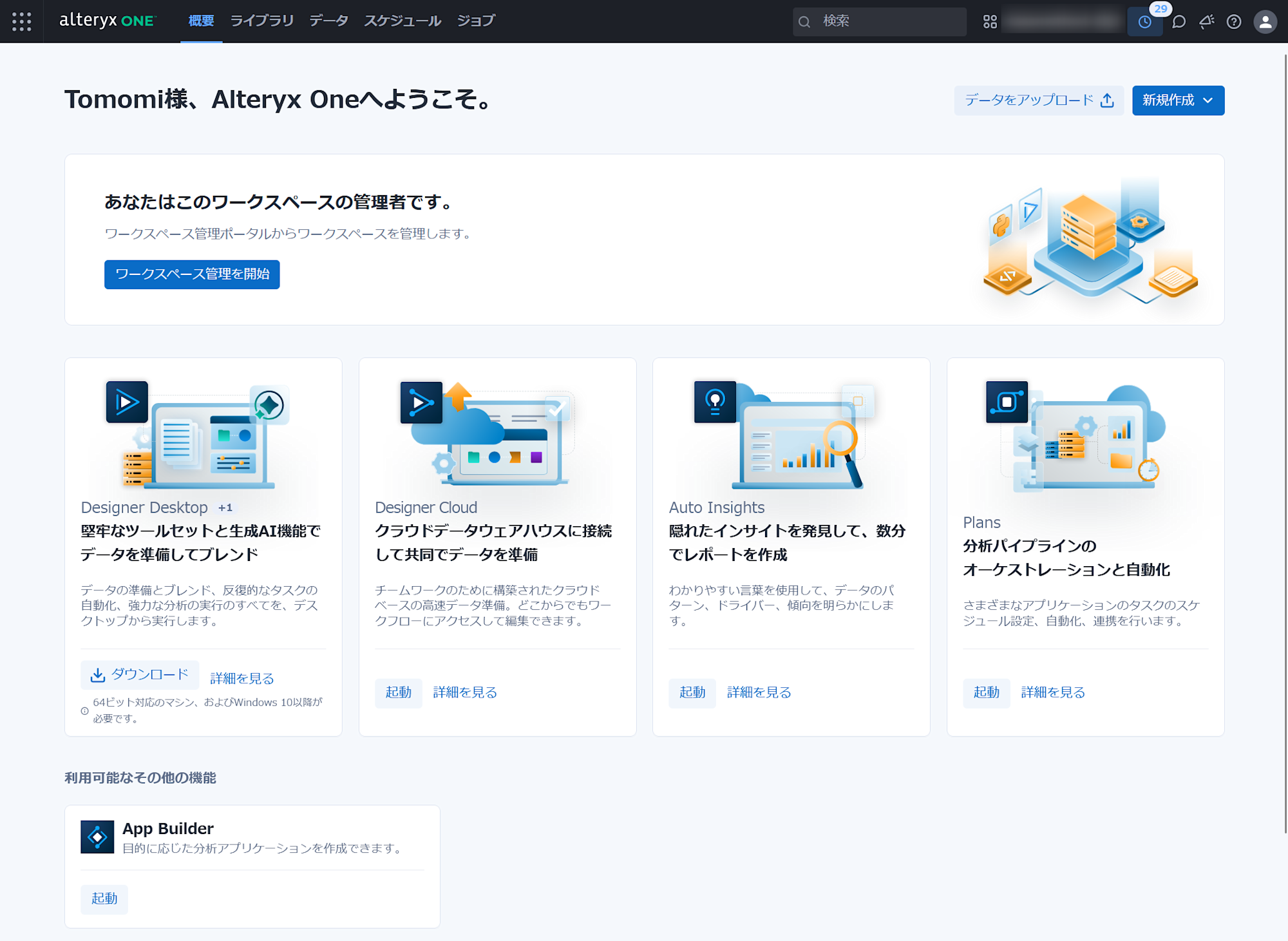1288x941 pixels.
Task: Open the ライブラリ tab
Action: click(261, 21)
